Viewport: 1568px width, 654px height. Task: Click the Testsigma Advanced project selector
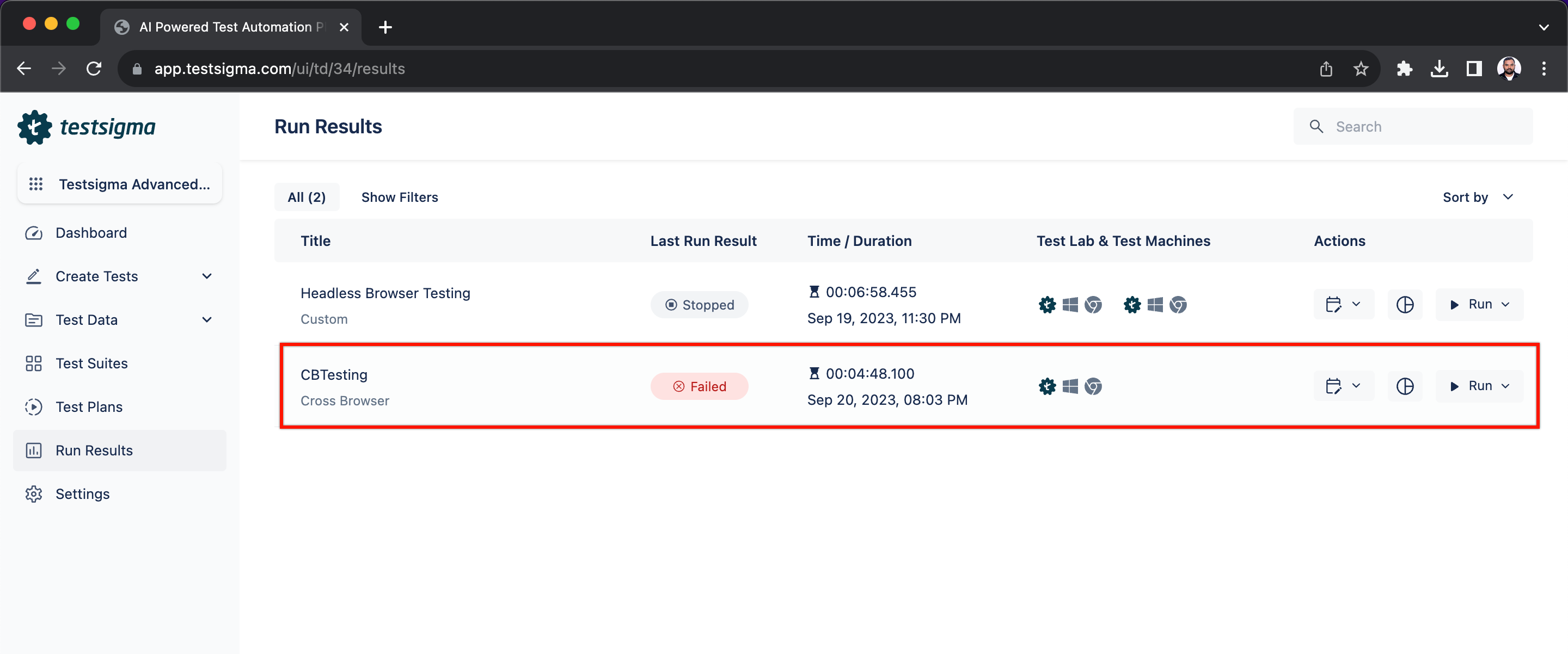coord(120,184)
